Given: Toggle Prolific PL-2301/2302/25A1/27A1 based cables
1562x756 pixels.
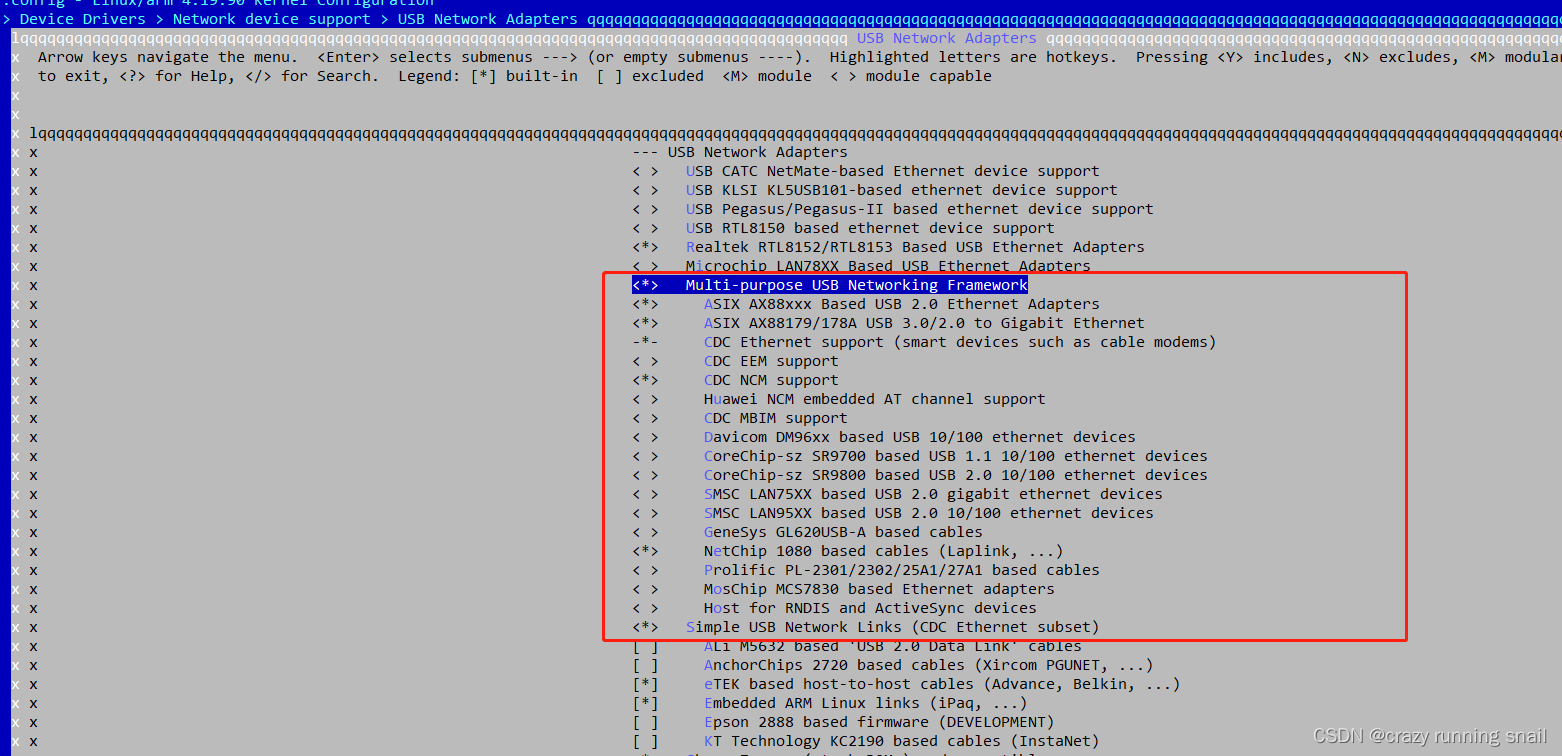Looking at the screenshot, I should pos(866,570).
